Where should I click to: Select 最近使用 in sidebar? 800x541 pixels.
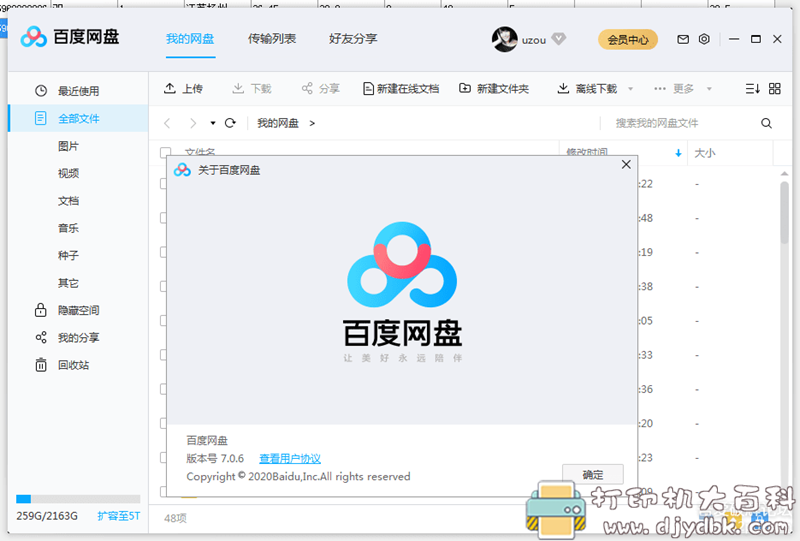click(78, 91)
